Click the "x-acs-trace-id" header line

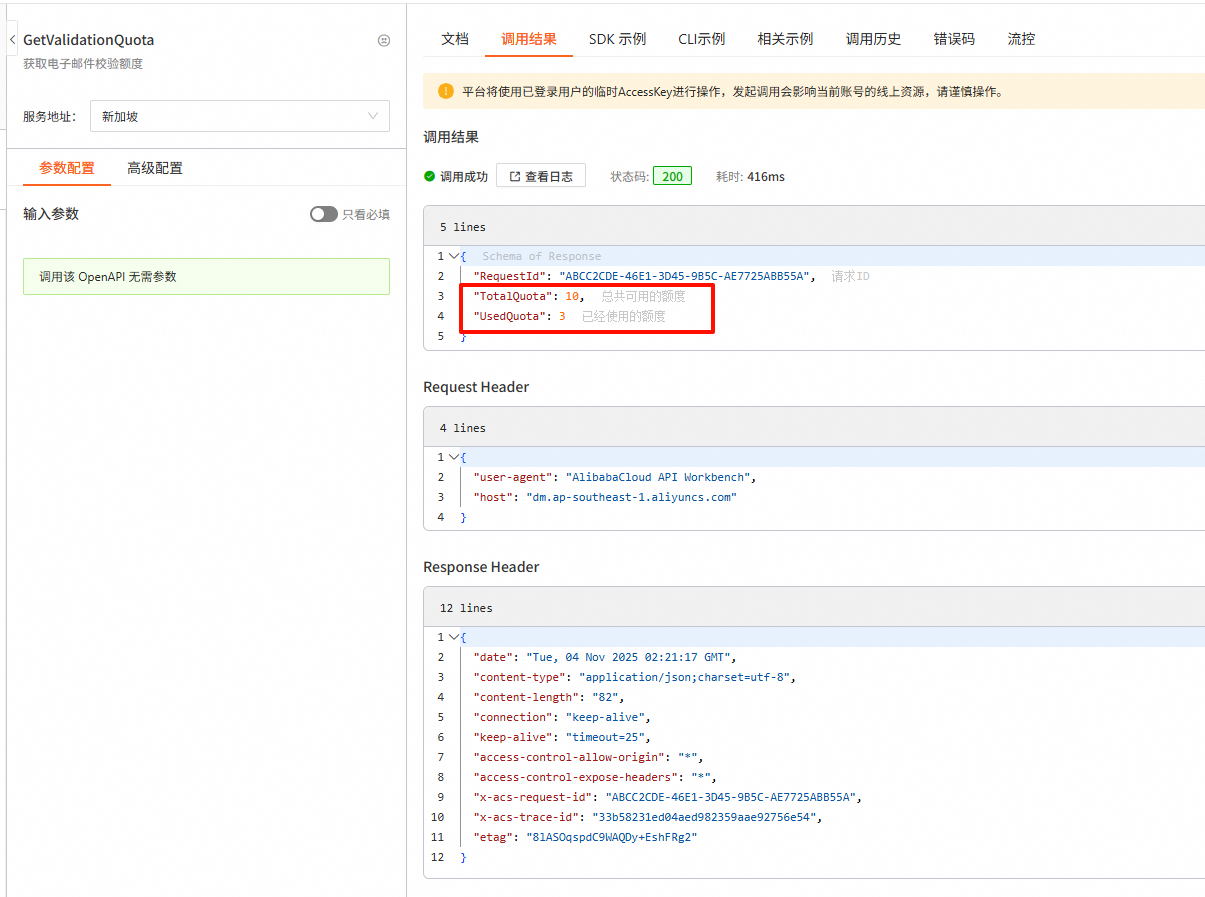click(x=648, y=817)
